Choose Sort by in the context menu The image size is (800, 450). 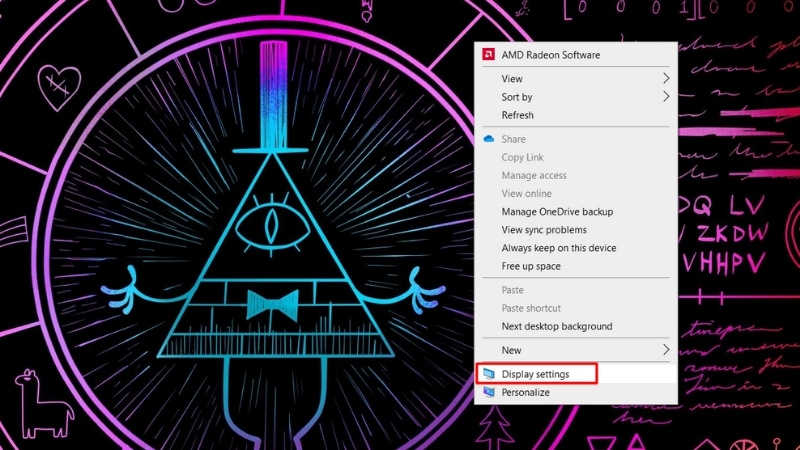tap(576, 97)
